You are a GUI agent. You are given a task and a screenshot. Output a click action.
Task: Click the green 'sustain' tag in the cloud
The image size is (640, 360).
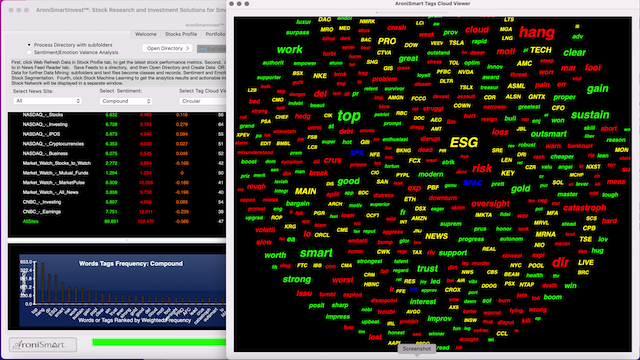pyautogui.click(x=590, y=115)
